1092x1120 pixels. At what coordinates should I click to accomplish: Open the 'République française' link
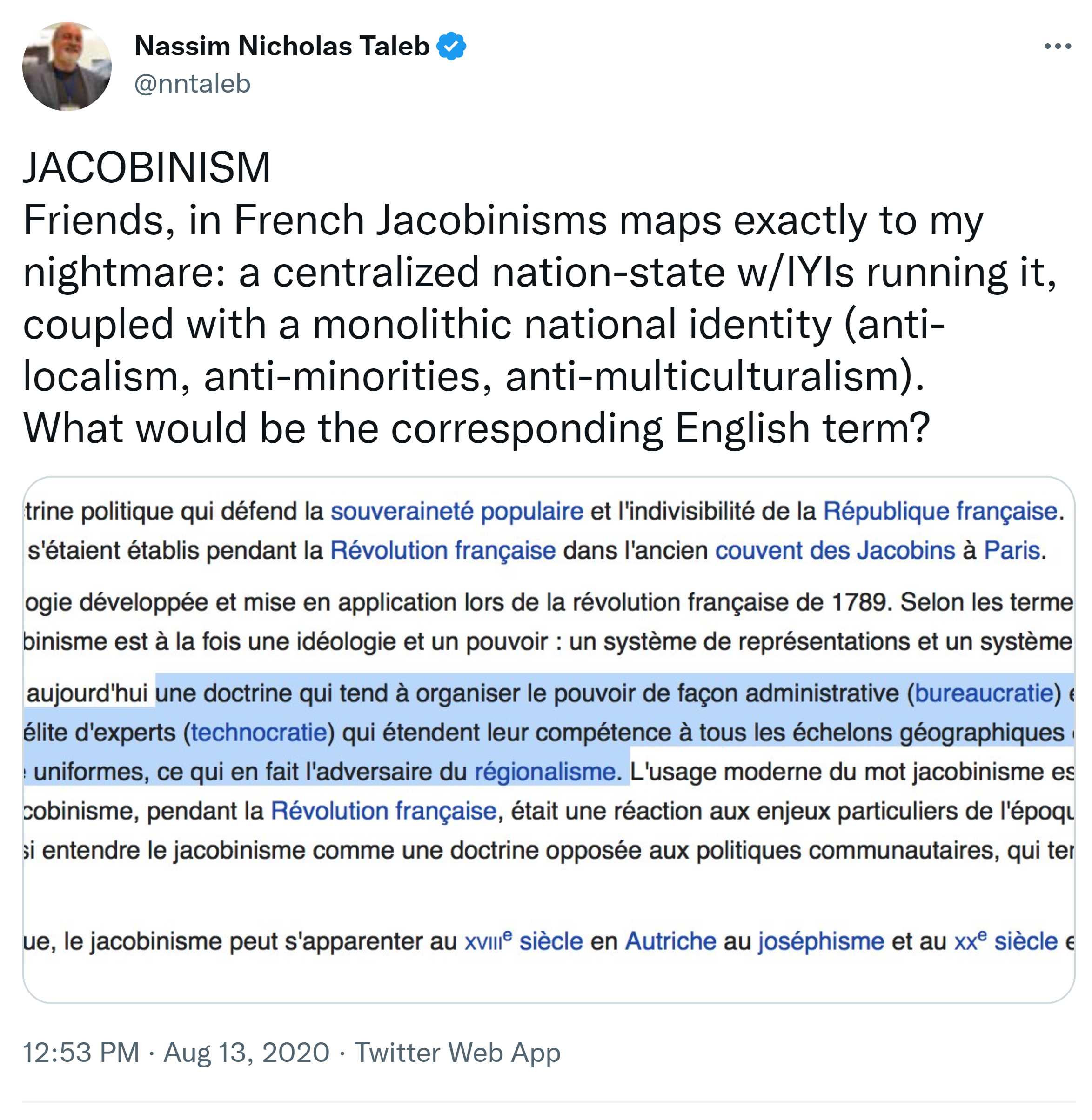point(940,511)
